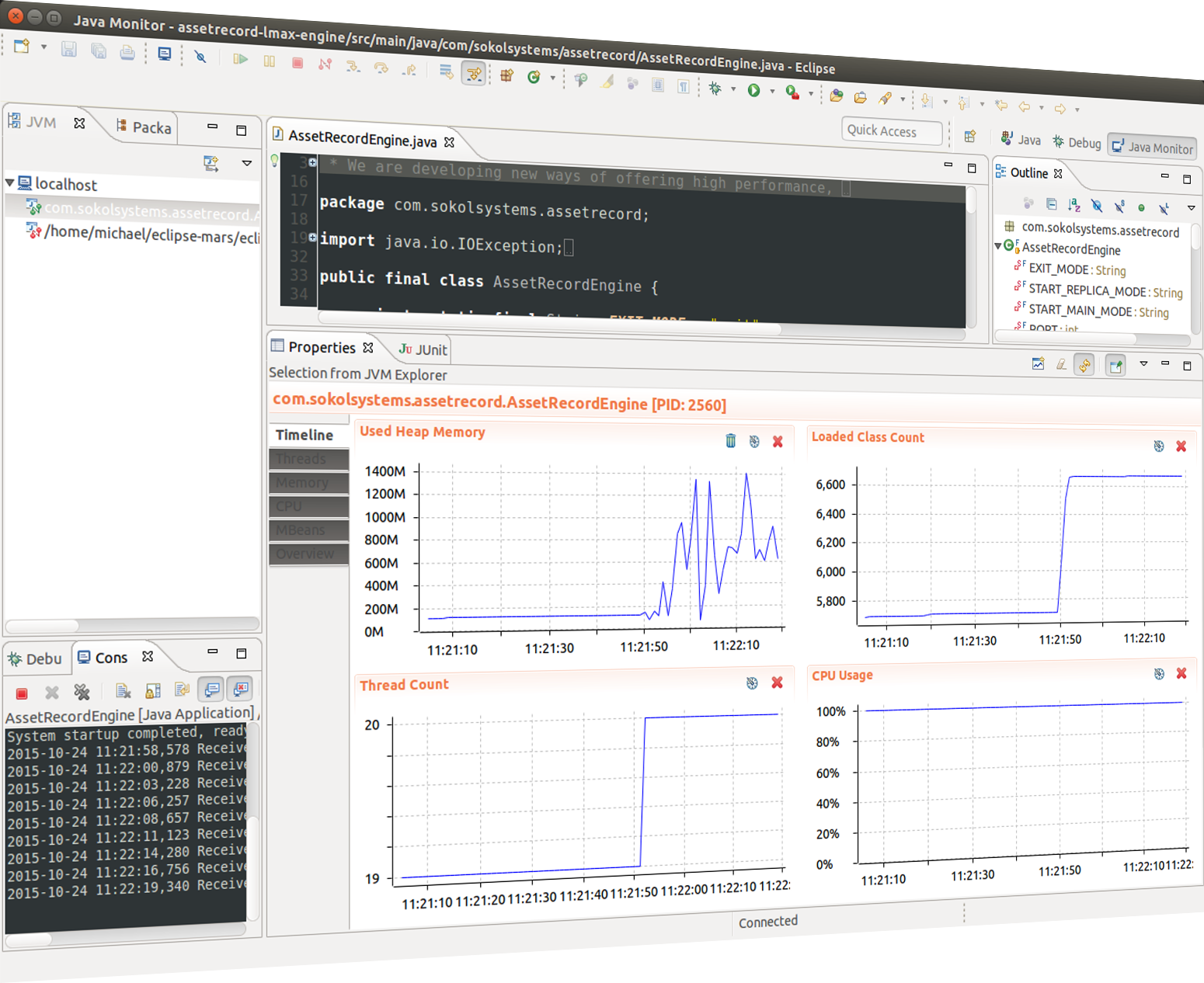The width and height of the screenshot is (1204, 983).
Task: Open the Outline view menu arrow
Action: (x=1191, y=208)
